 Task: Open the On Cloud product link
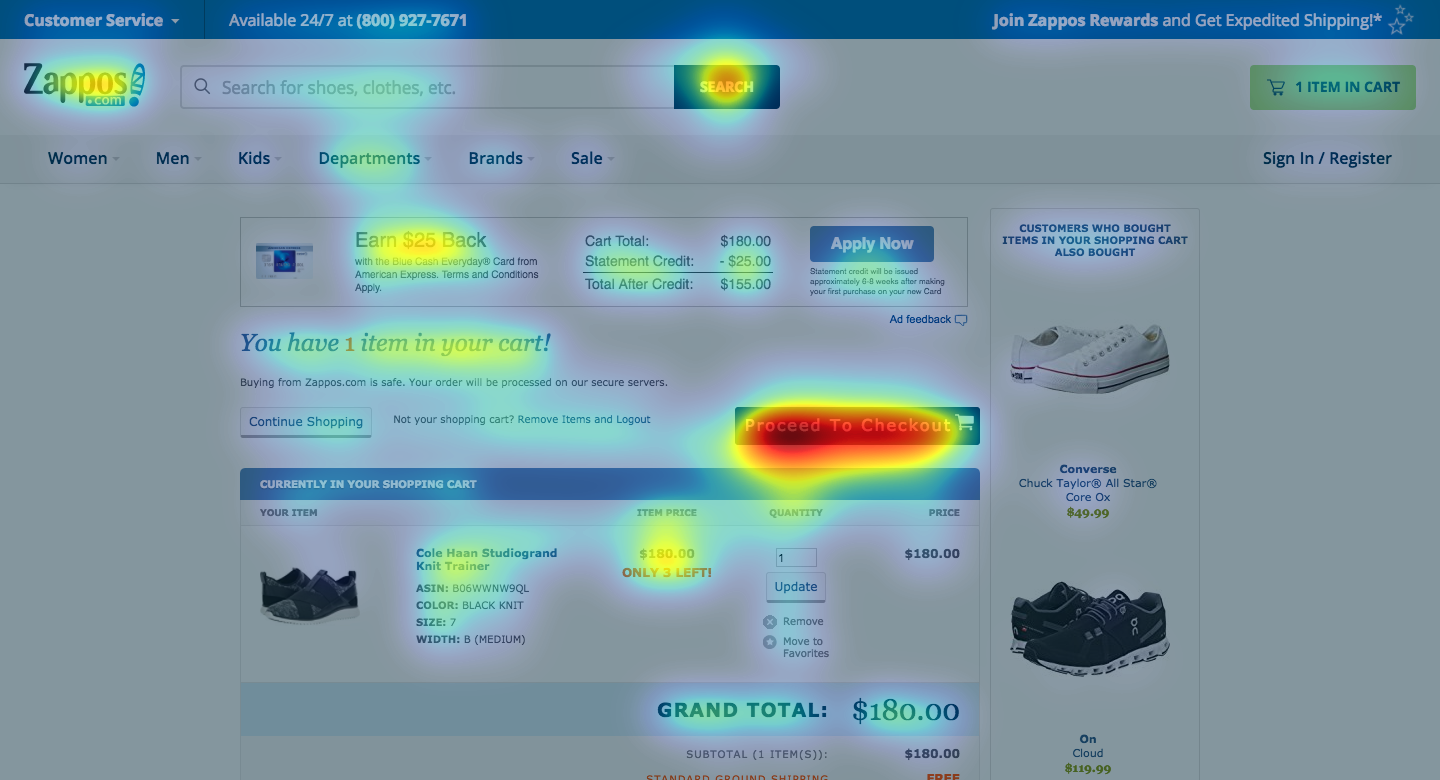coord(1088,746)
